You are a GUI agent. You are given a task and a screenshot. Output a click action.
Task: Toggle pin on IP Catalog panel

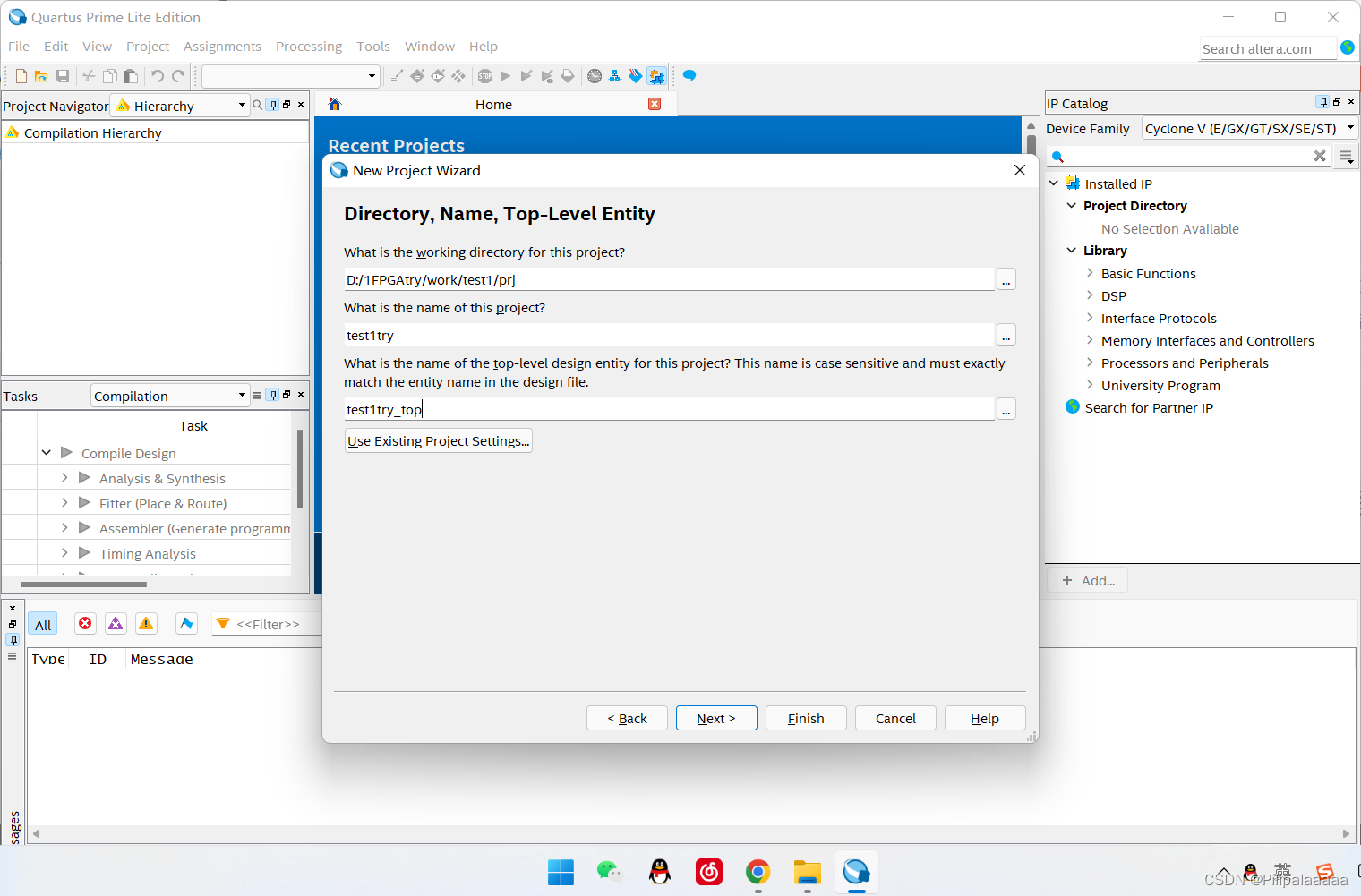(1322, 102)
